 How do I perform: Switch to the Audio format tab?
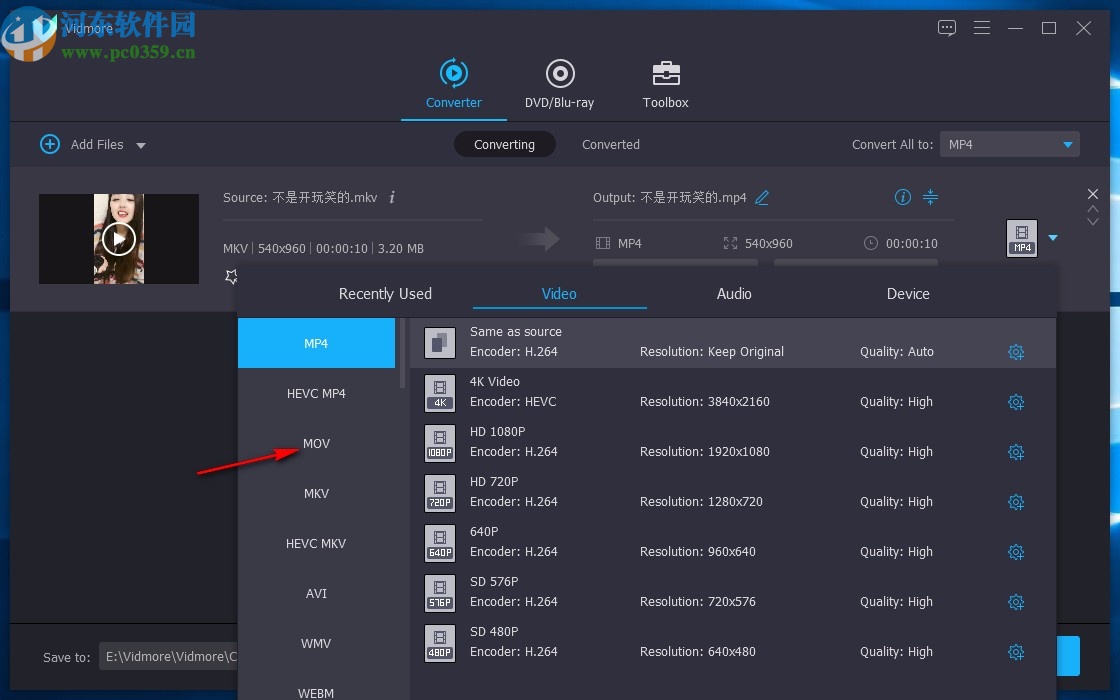[x=733, y=294]
